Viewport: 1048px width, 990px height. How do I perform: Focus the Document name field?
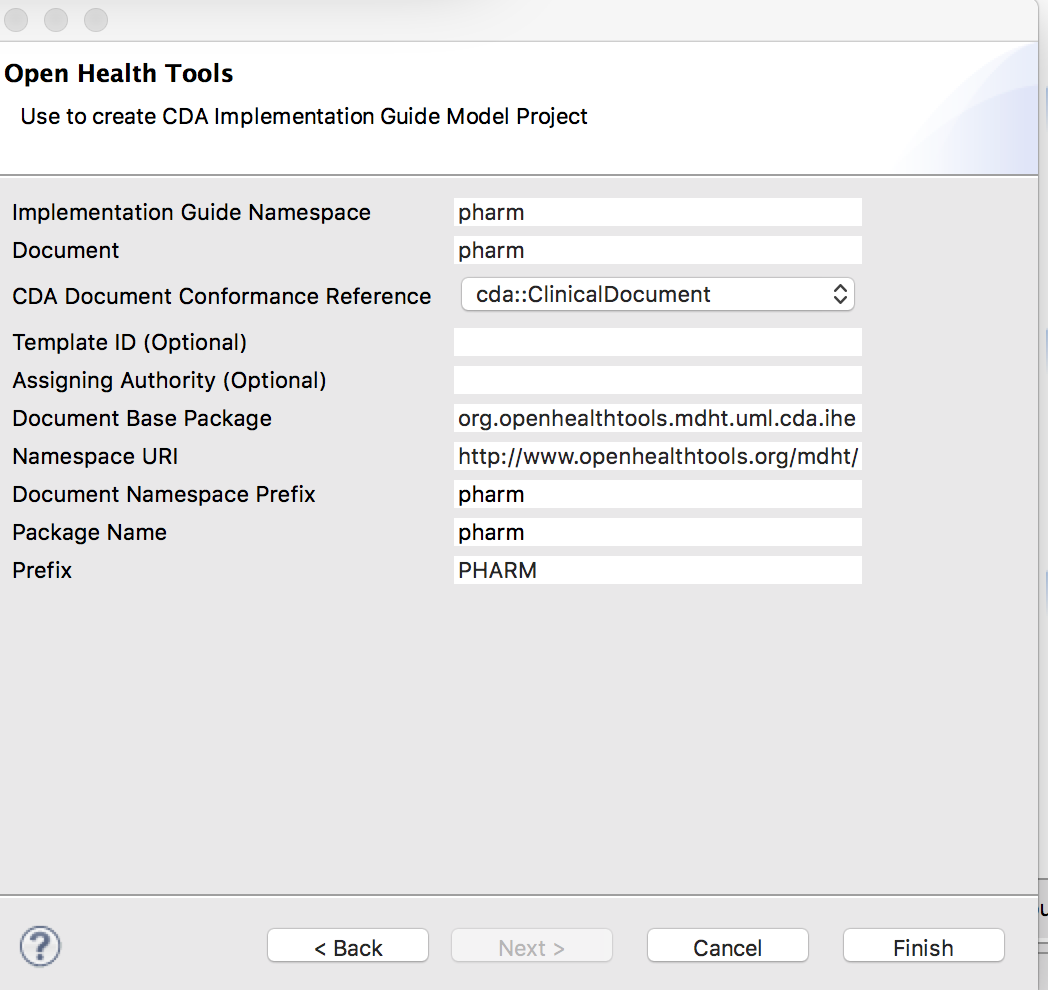point(658,250)
